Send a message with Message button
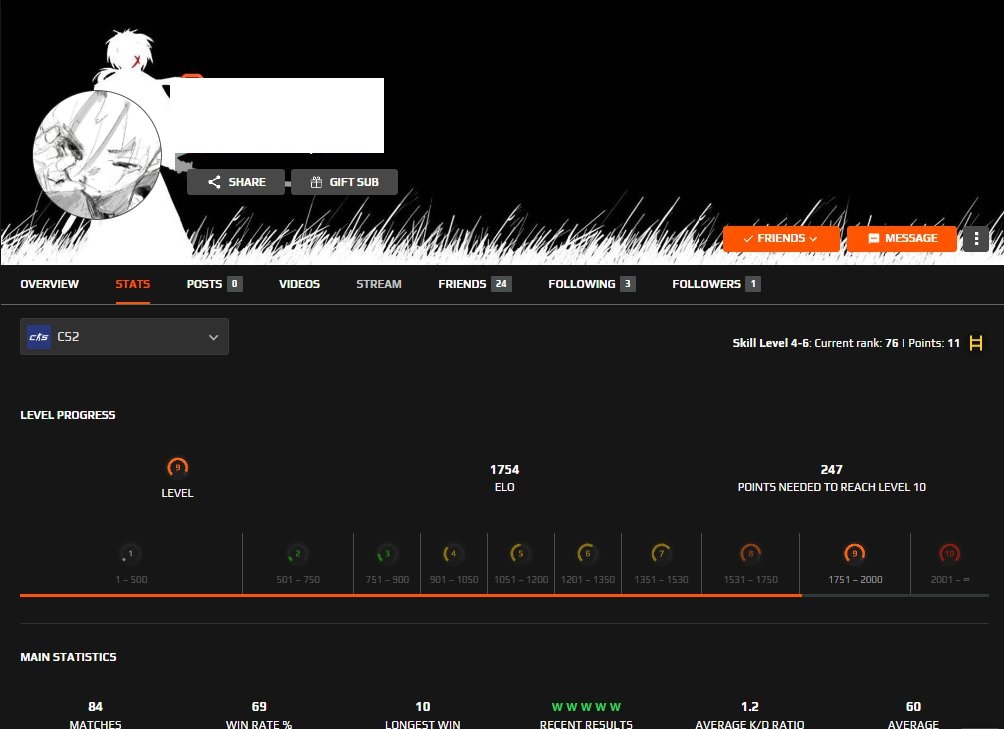This screenshot has height=729, width=1004. (x=902, y=239)
